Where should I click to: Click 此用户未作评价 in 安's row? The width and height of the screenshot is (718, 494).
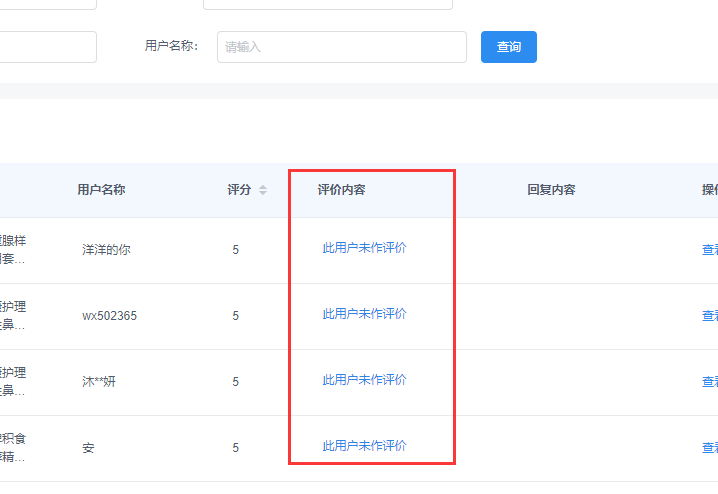[364, 446]
